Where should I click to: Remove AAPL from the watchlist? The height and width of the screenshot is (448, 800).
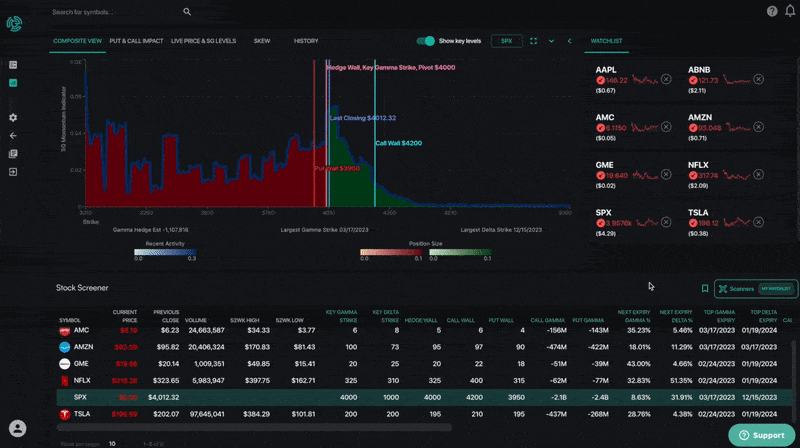666,79
